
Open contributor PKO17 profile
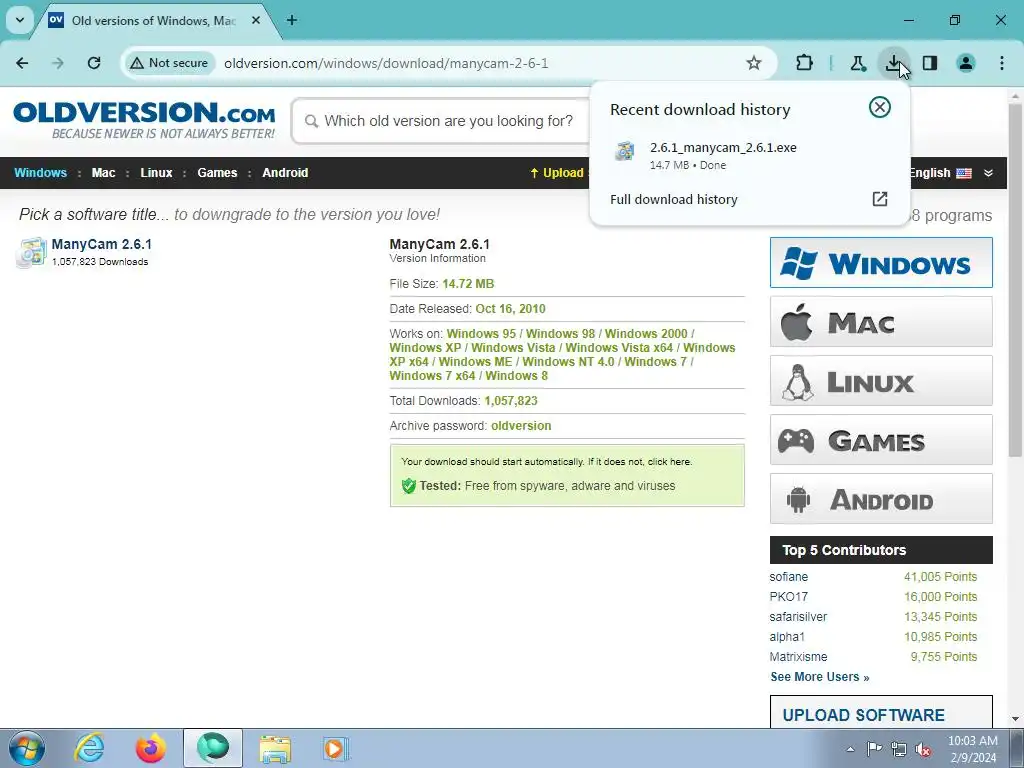788,597
